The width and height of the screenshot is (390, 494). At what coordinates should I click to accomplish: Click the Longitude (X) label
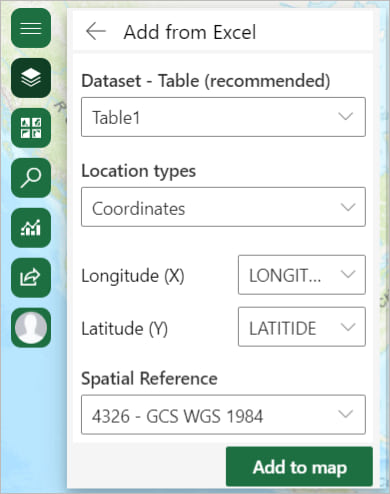coord(133,276)
